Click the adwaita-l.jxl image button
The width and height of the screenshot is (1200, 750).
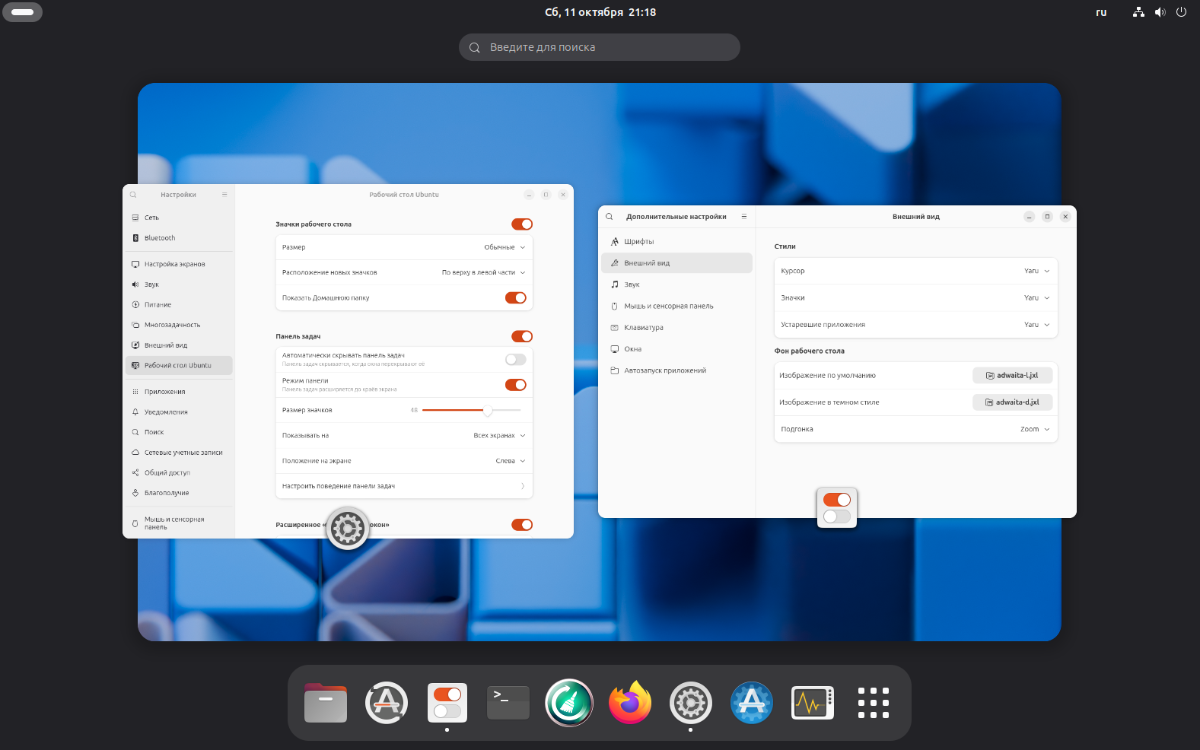point(1012,376)
